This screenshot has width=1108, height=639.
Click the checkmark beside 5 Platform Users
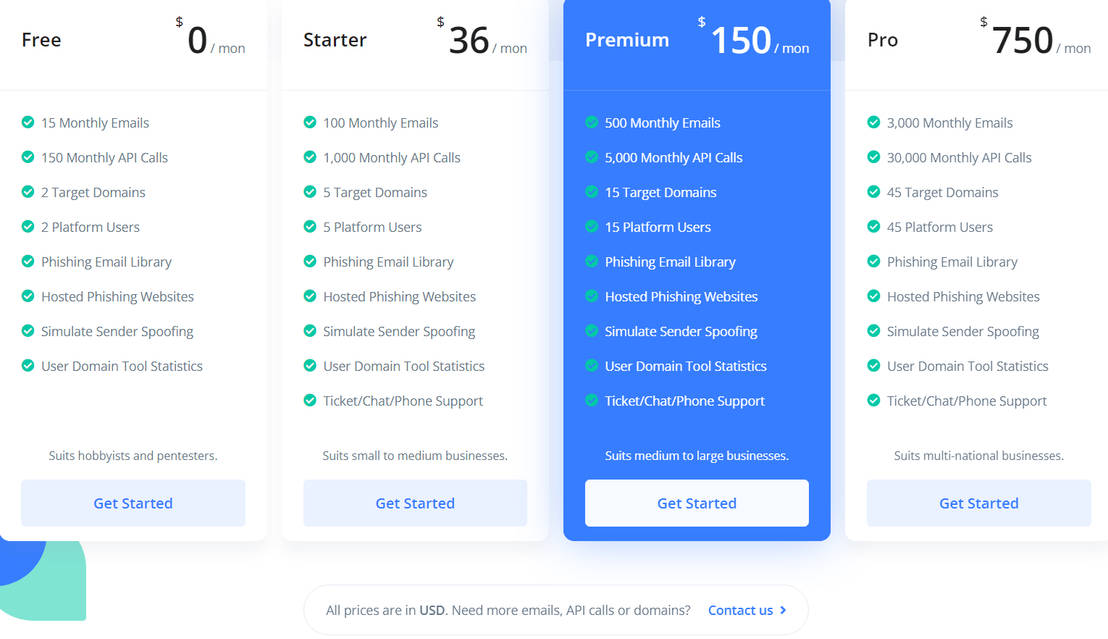[x=309, y=227]
